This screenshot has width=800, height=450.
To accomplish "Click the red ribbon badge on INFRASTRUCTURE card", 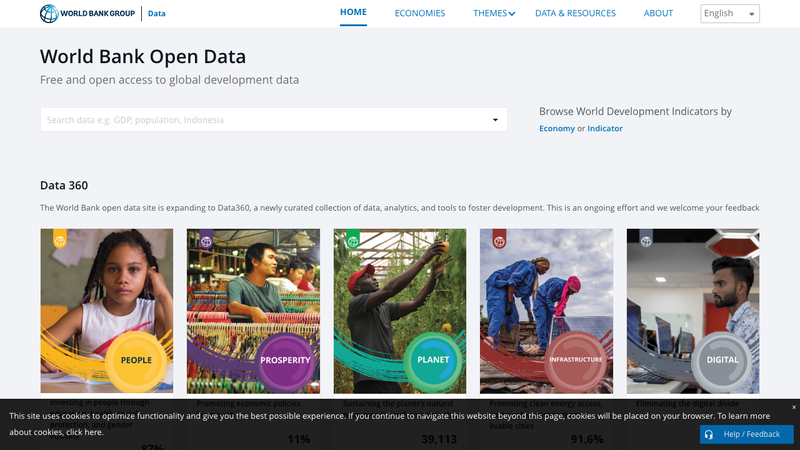I will click(x=499, y=239).
